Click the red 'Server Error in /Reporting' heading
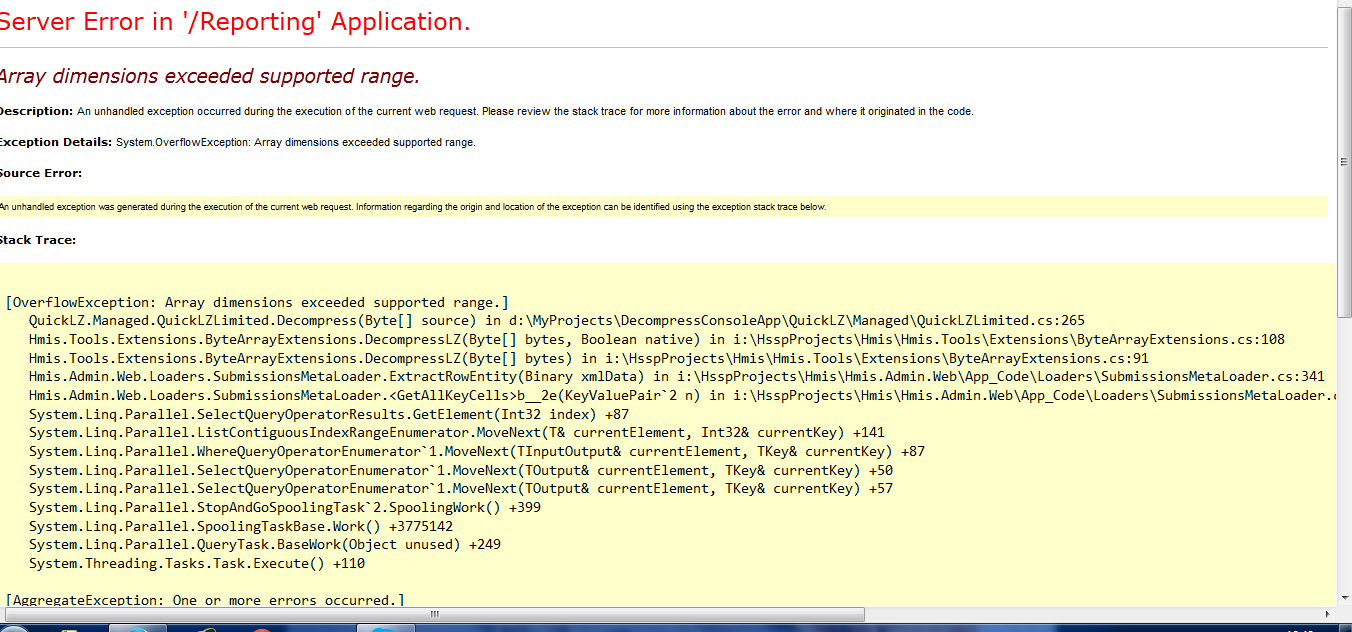Viewport: 1352px width, 632px height. (x=235, y=22)
